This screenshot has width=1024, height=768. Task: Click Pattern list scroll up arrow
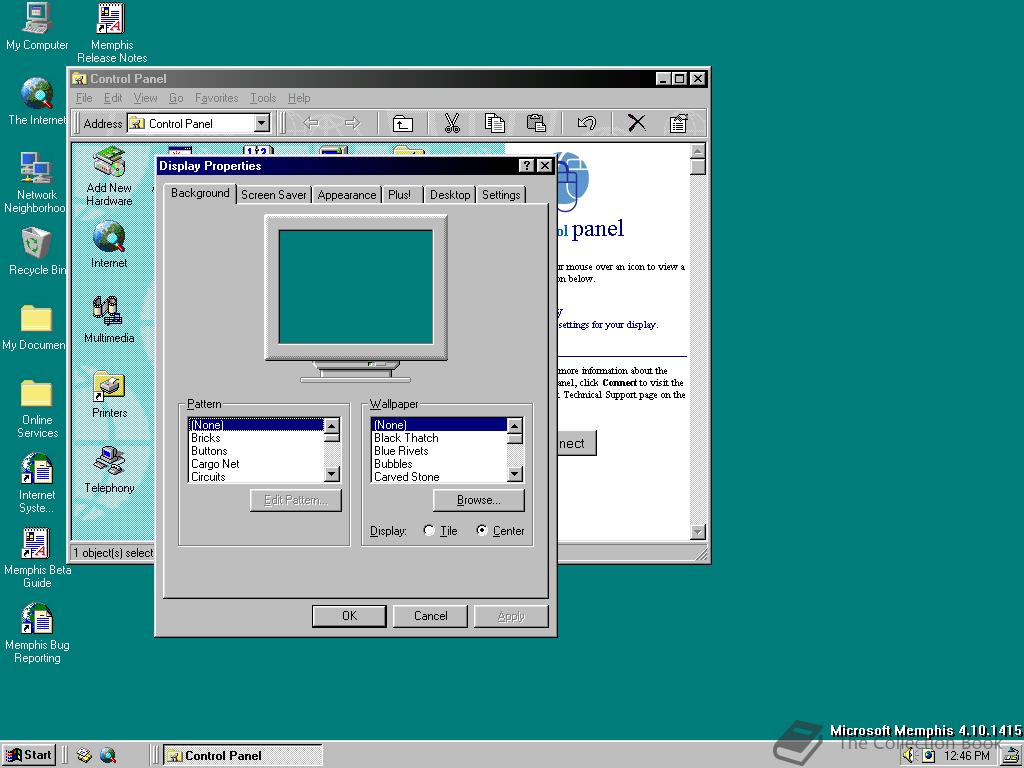pyautogui.click(x=332, y=426)
